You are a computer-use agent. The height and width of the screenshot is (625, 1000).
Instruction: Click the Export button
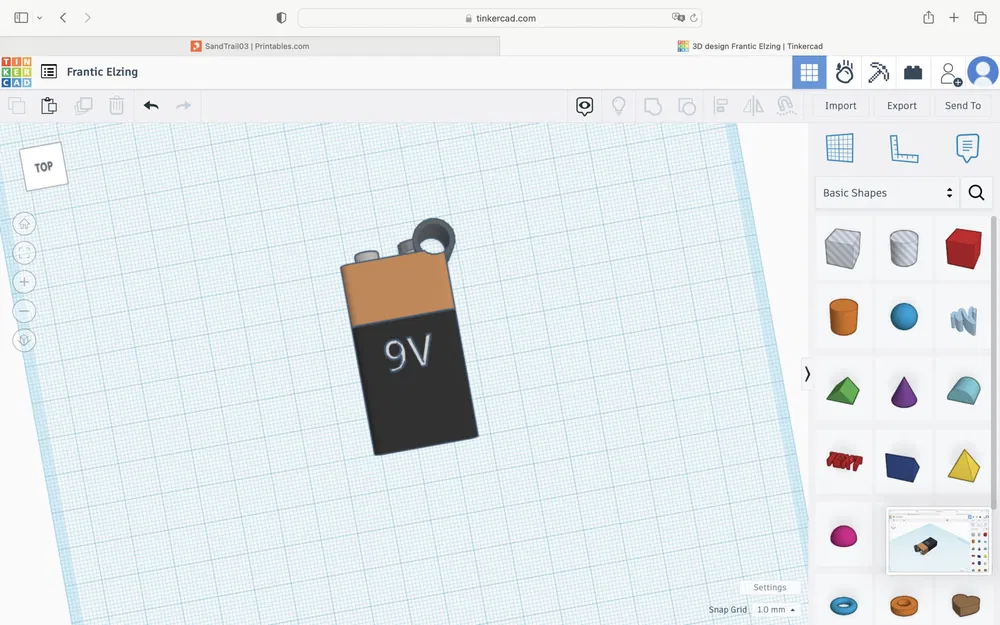click(x=901, y=106)
